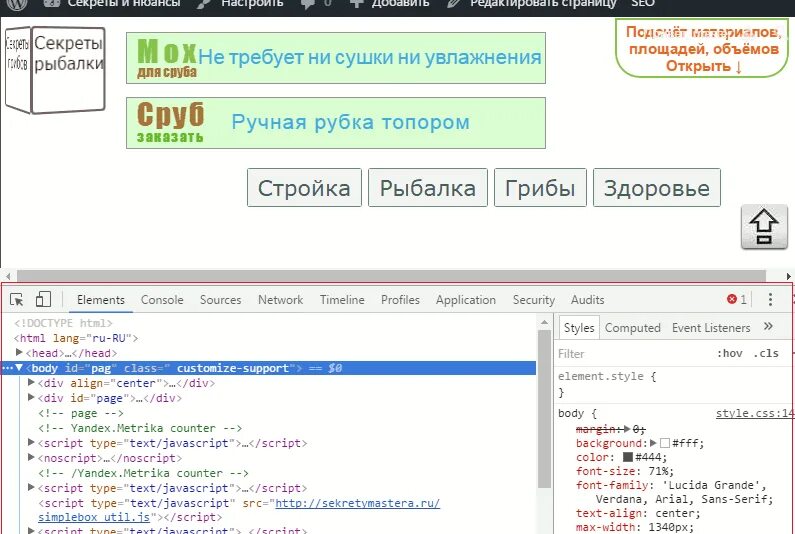Select the Computed sidebar tab

633,328
